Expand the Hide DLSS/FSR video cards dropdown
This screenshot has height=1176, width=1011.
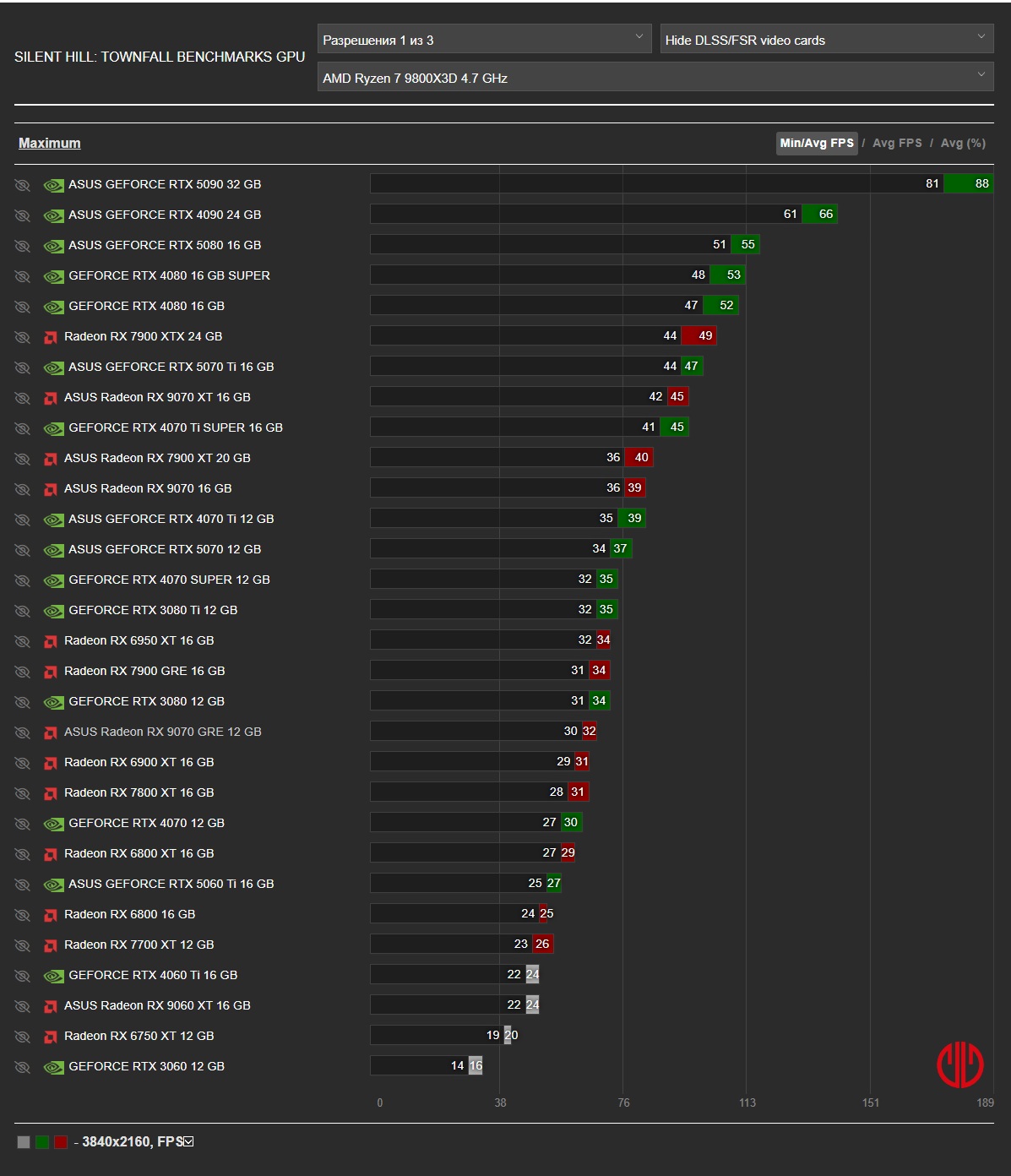click(827, 40)
